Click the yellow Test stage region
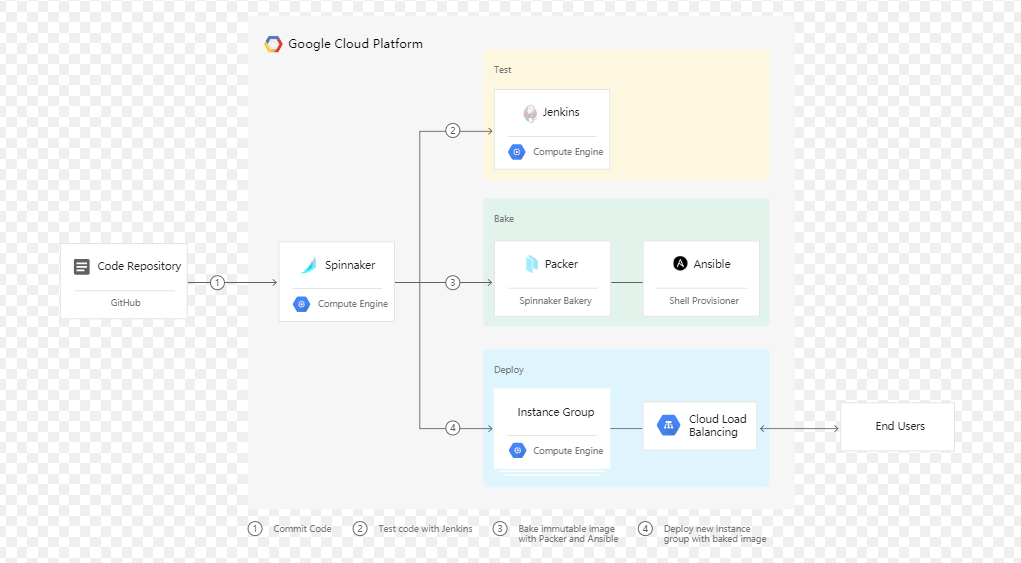The width and height of the screenshot is (1021, 563). click(x=626, y=115)
